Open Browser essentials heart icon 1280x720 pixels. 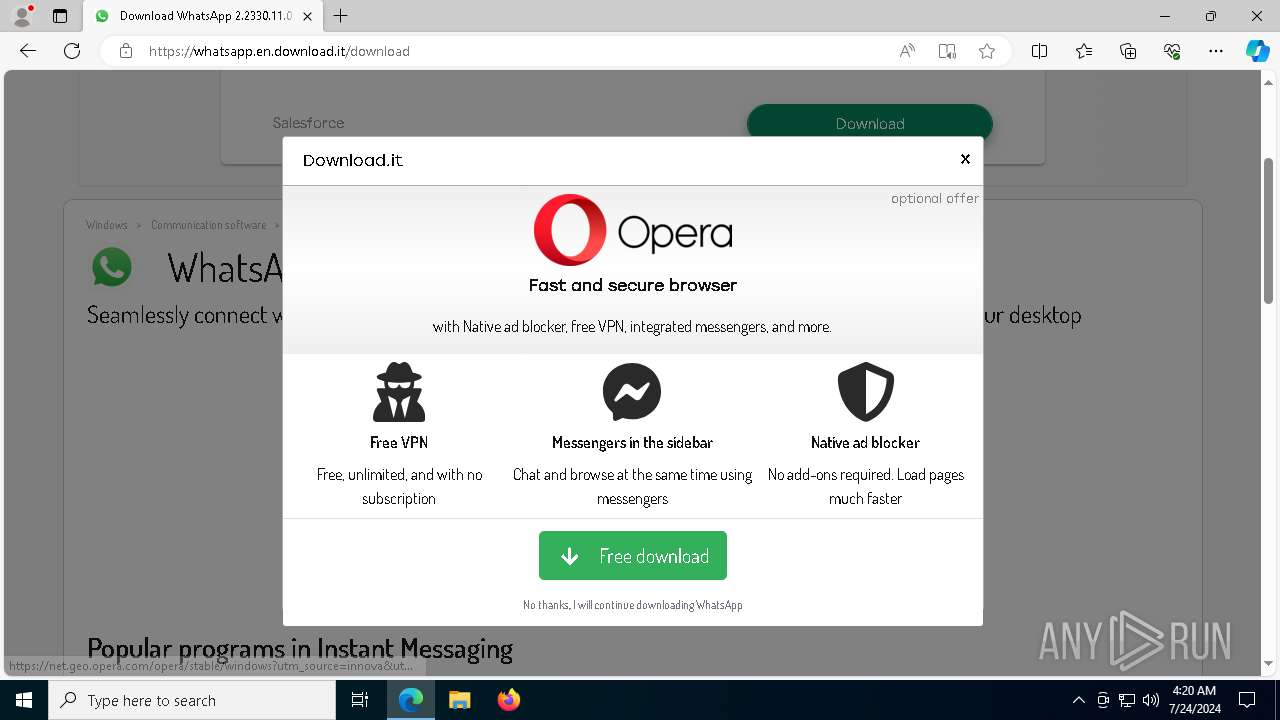[x=1172, y=51]
